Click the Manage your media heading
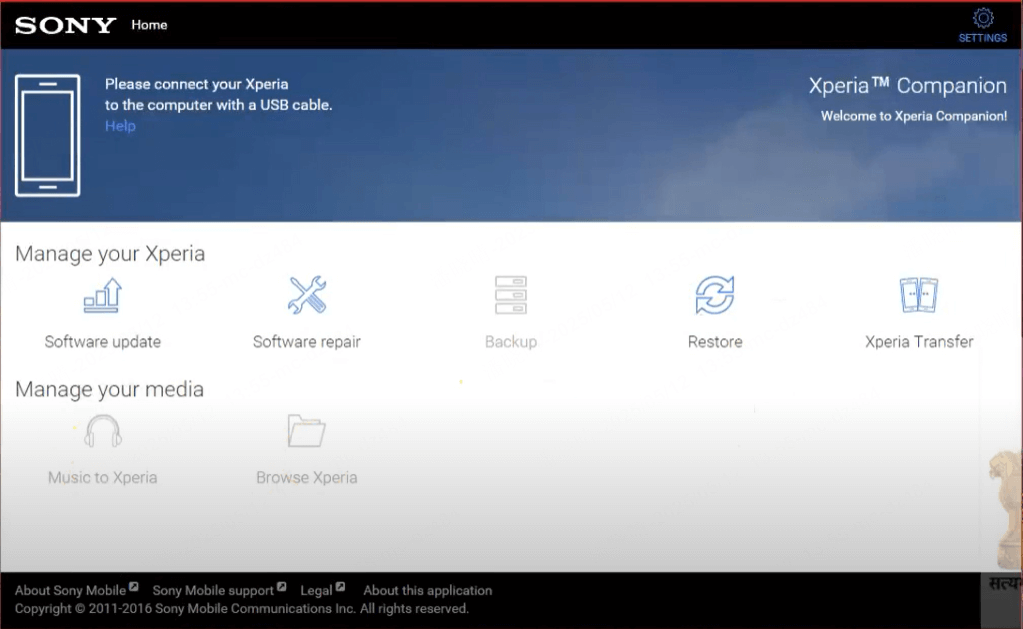Viewport: 1023px width, 629px height. [x=110, y=390]
